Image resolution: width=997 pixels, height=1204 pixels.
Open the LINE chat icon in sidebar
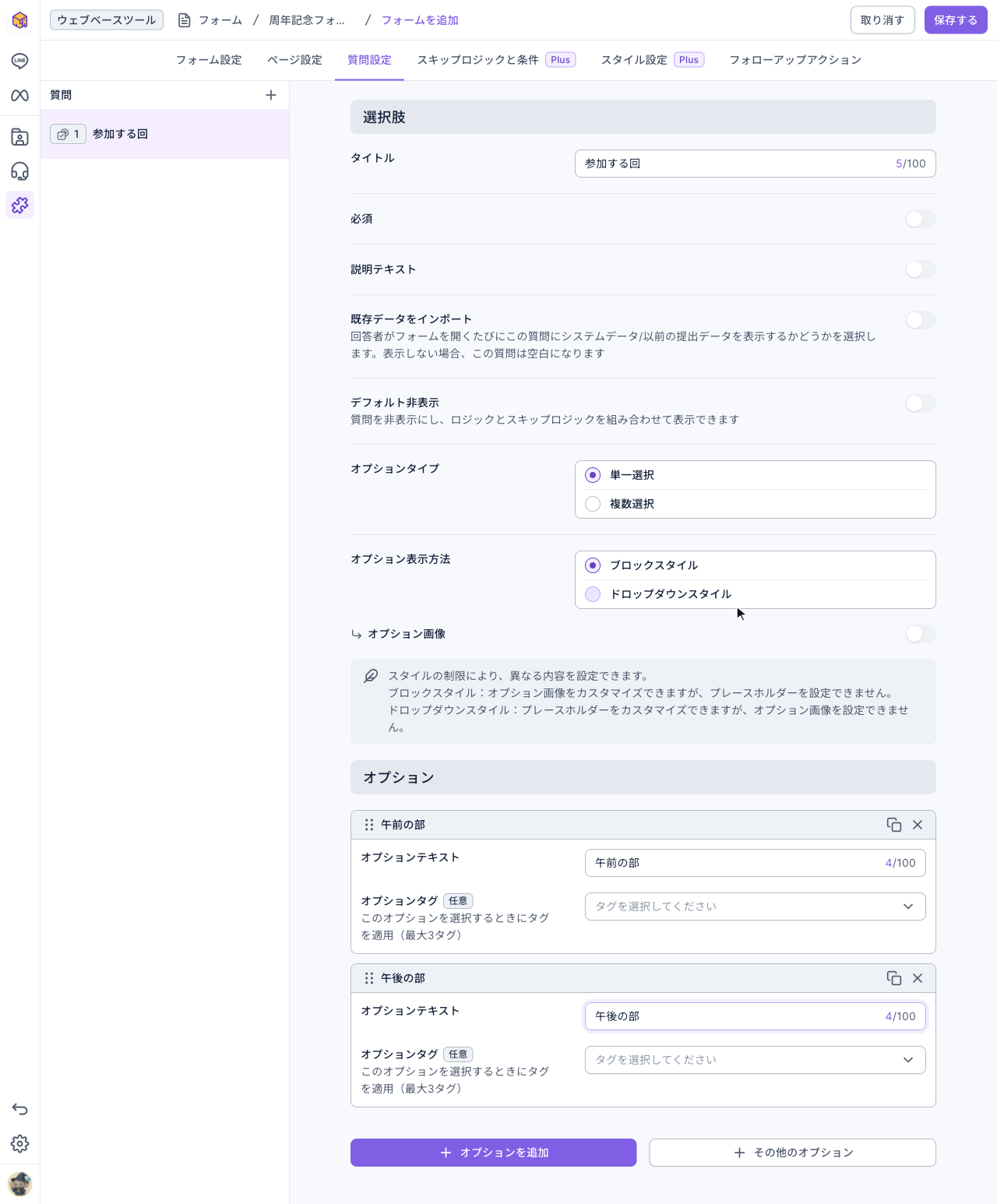(19, 61)
